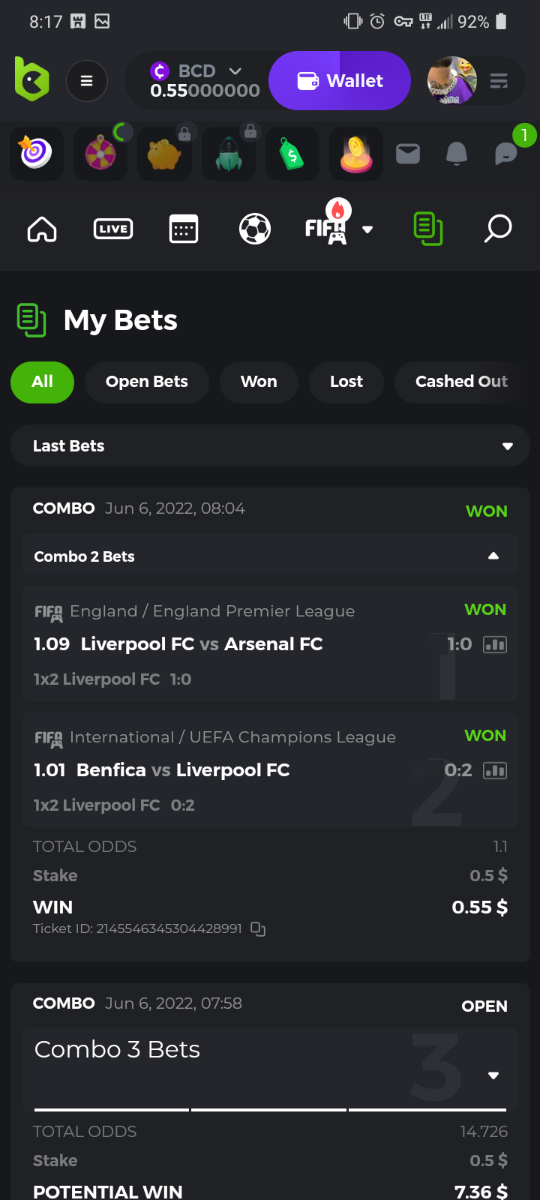Open the LIVE events icon
The width and height of the screenshot is (540, 1200).
113,229
